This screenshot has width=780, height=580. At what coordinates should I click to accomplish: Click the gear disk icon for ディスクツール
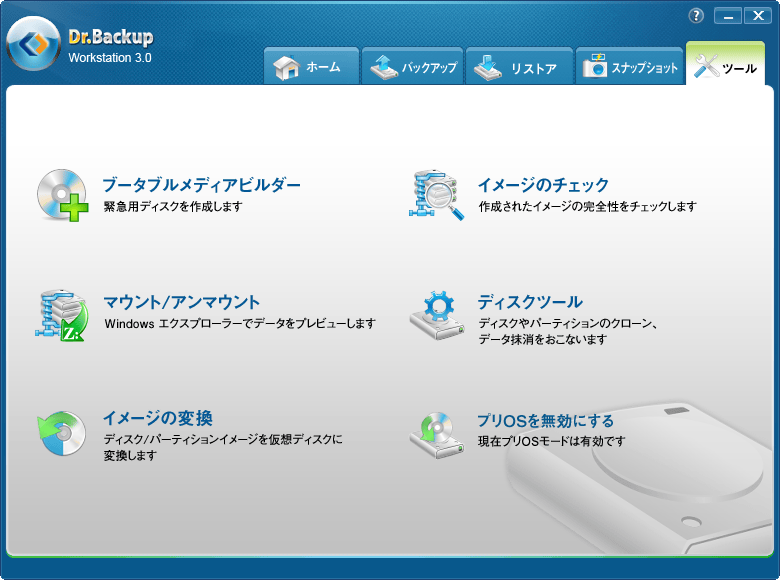[x=437, y=315]
